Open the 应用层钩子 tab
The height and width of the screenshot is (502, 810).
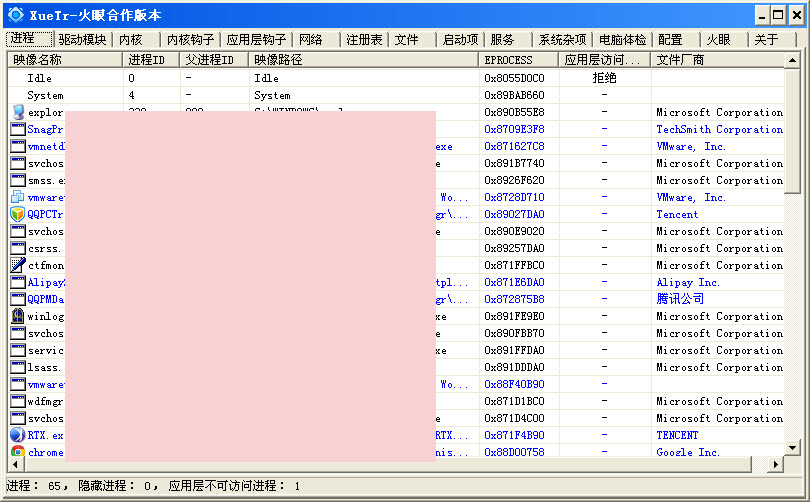[256, 39]
